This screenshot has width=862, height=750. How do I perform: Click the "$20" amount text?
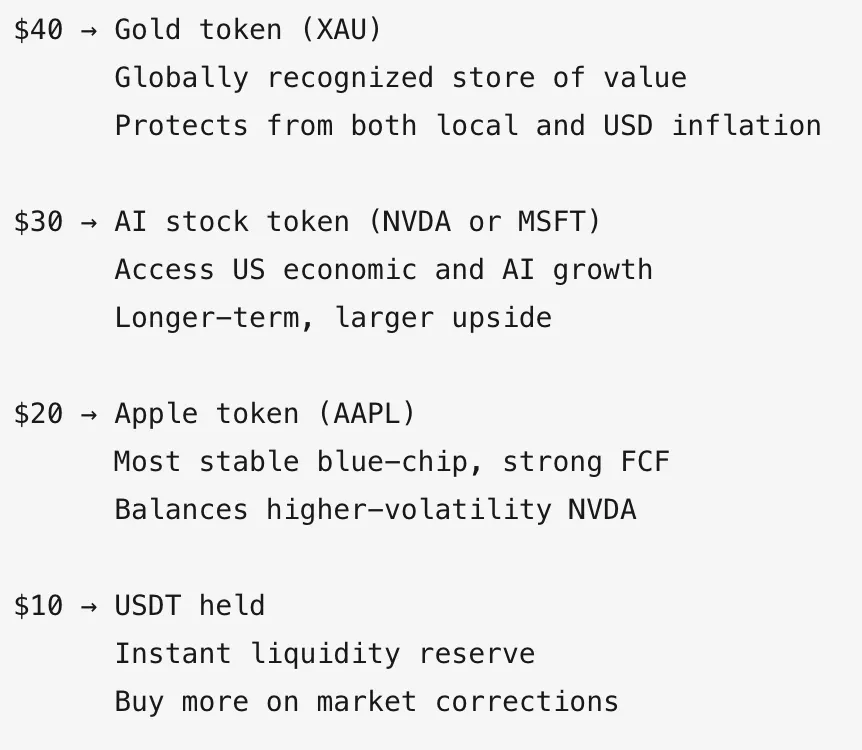(38, 414)
